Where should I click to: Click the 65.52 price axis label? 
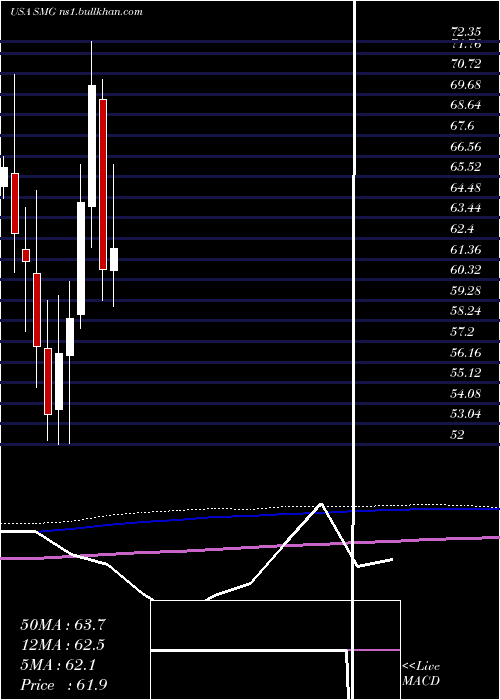click(x=466, y=167)
